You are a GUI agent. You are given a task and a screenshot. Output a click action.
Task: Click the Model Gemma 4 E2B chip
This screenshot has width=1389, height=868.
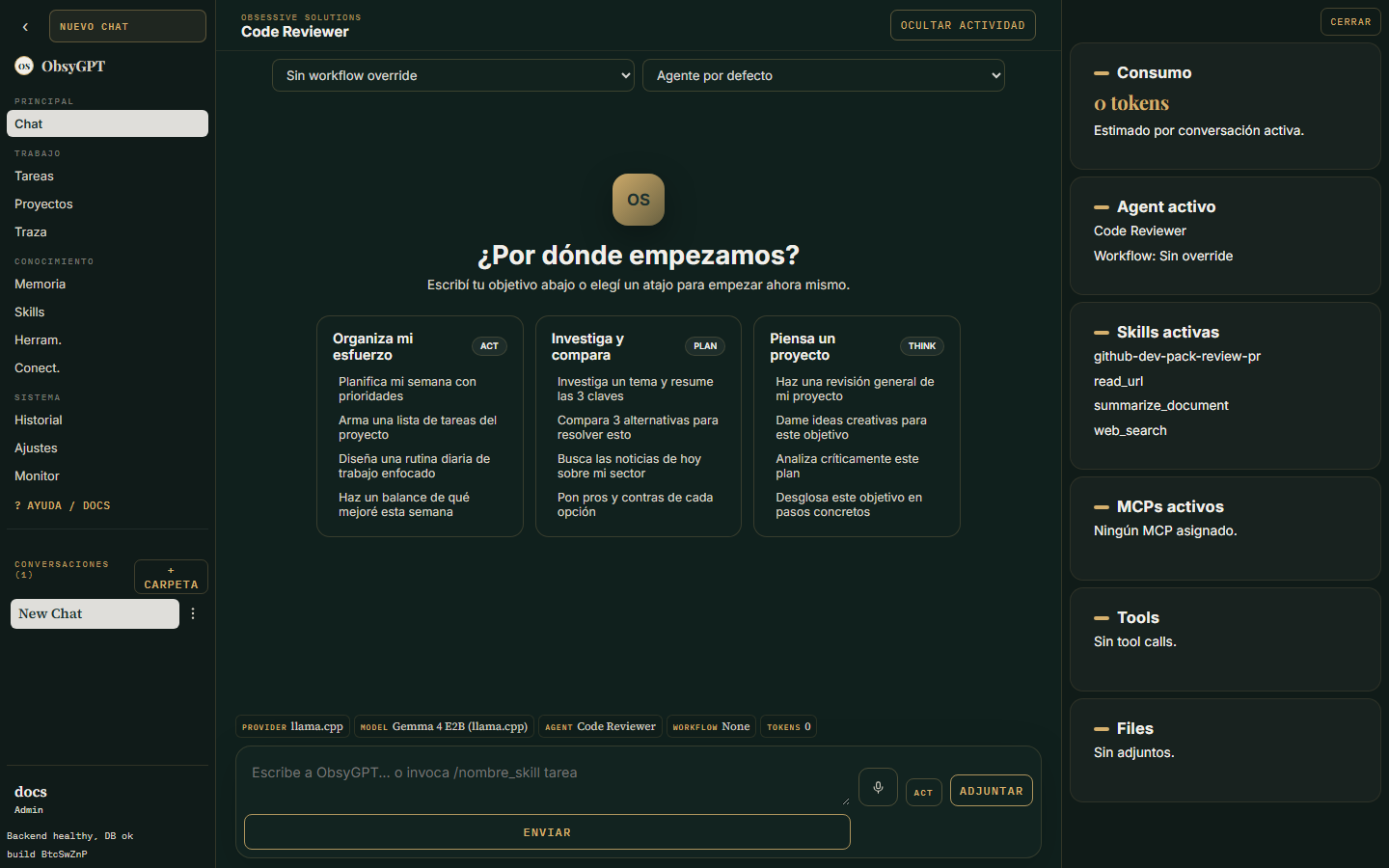[x=444, y=726]
